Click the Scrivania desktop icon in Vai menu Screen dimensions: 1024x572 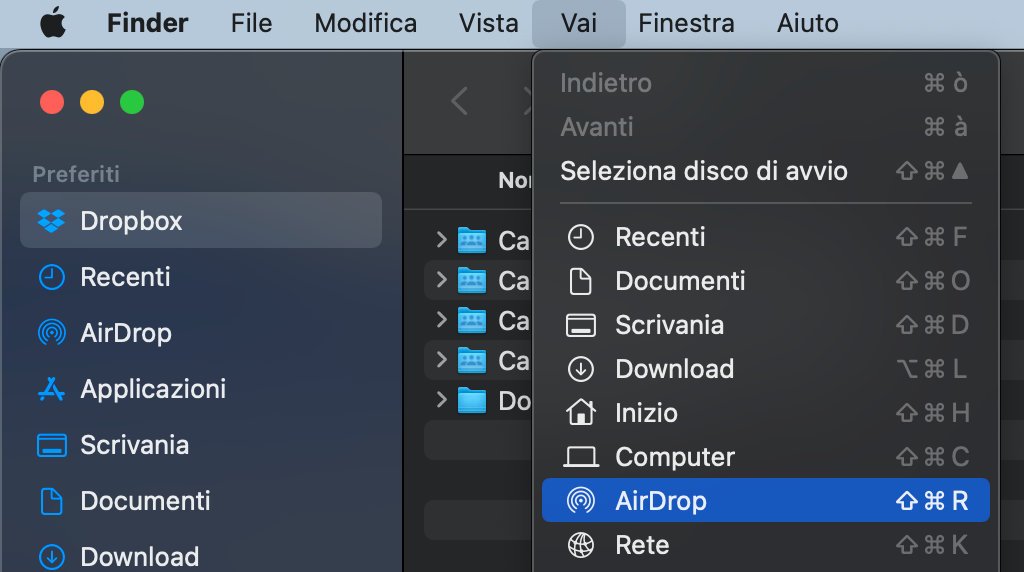click(x=581, y=325)
